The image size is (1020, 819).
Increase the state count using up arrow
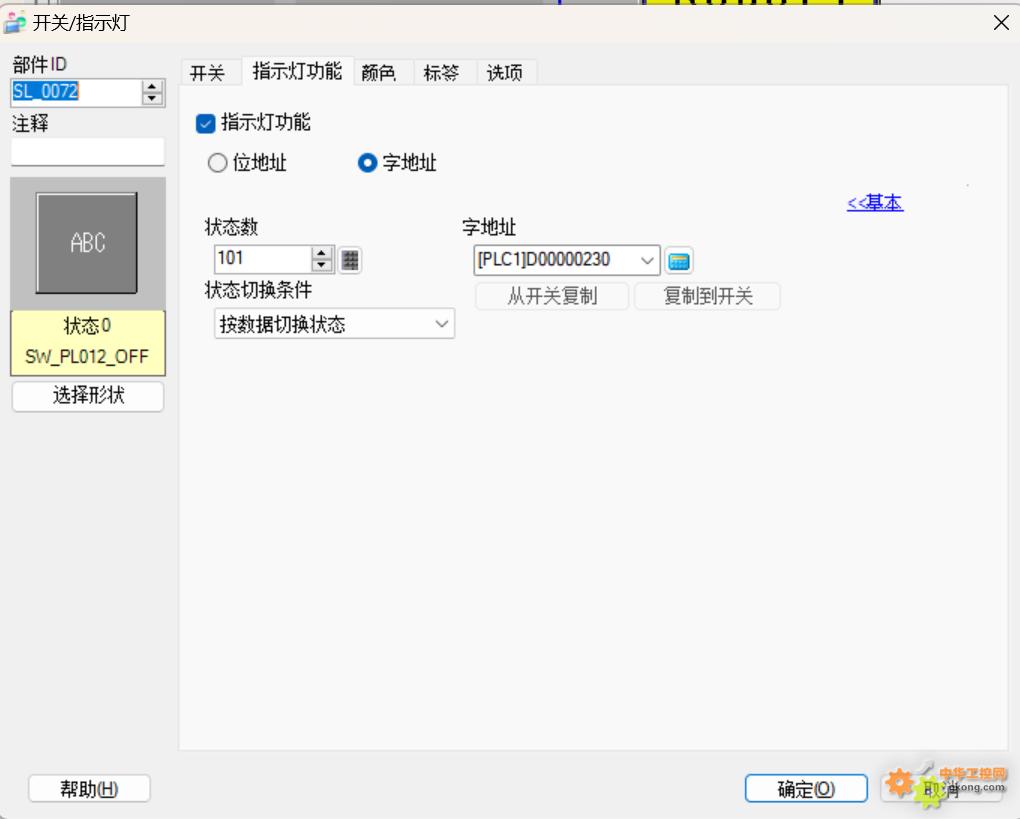[322, 254]
